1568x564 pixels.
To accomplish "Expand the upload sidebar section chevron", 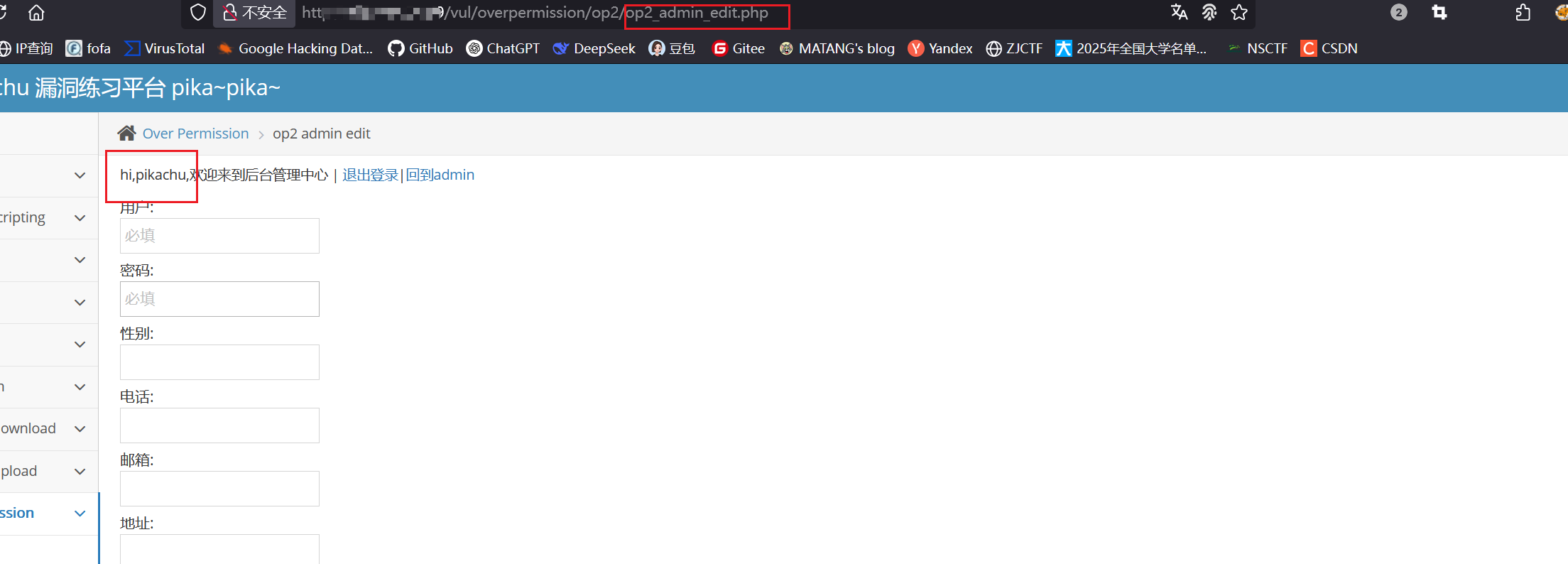I will tap(80, 472).
